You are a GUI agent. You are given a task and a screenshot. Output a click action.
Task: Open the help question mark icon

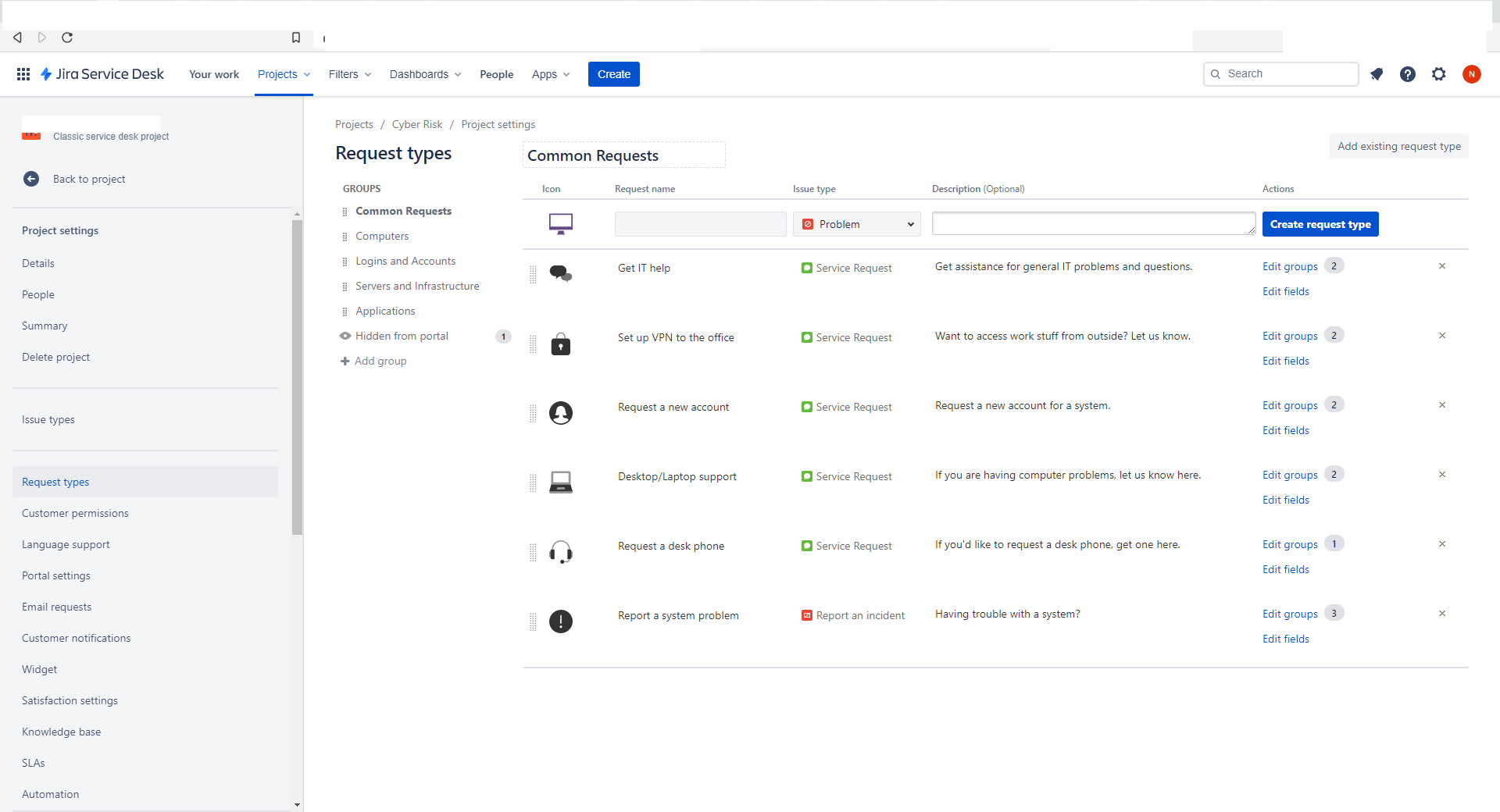click(1408, 74)
